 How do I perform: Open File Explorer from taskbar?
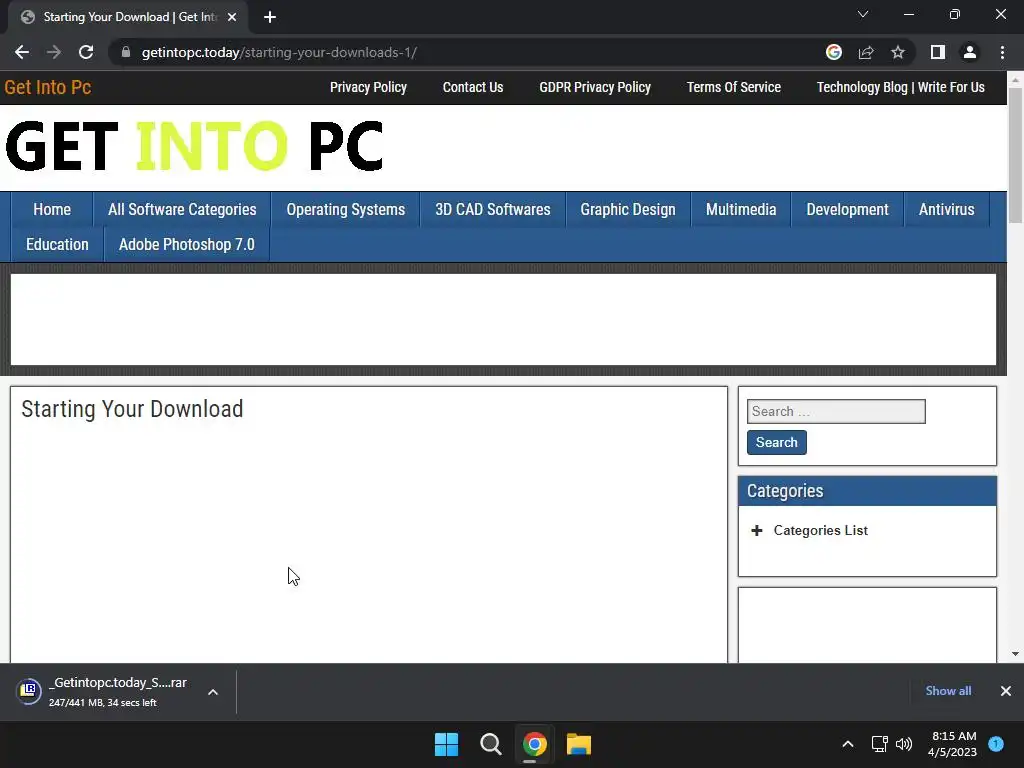[579, 744]
